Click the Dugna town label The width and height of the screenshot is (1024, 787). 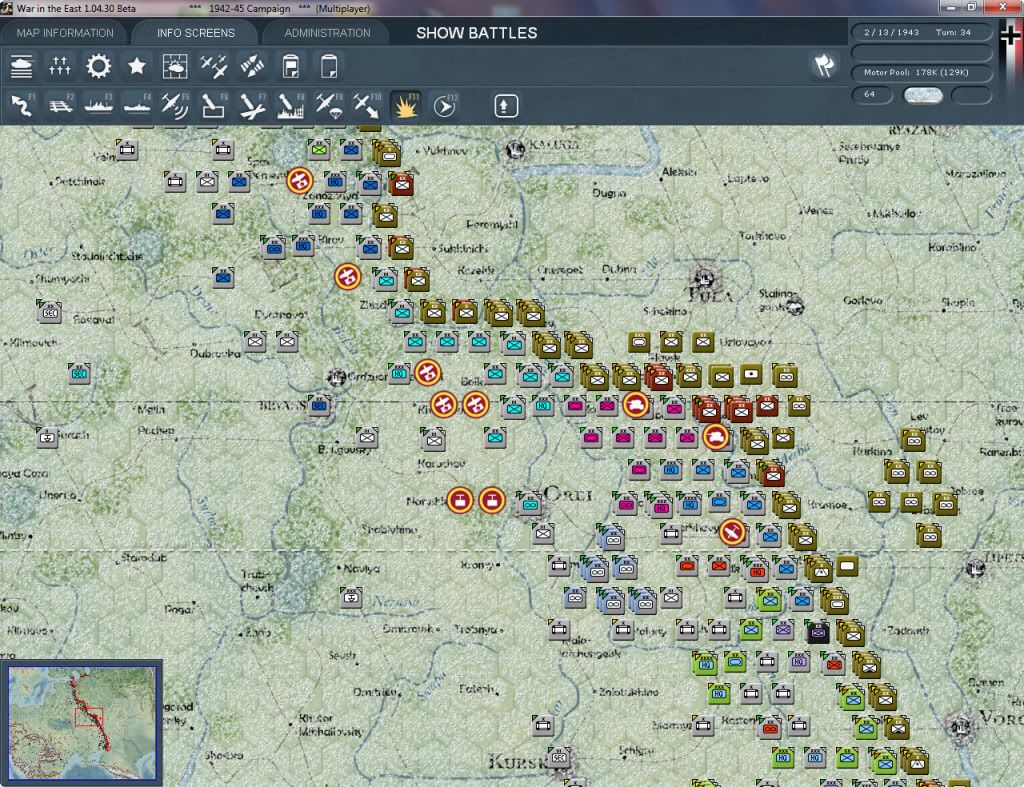(x=609, y=193)
